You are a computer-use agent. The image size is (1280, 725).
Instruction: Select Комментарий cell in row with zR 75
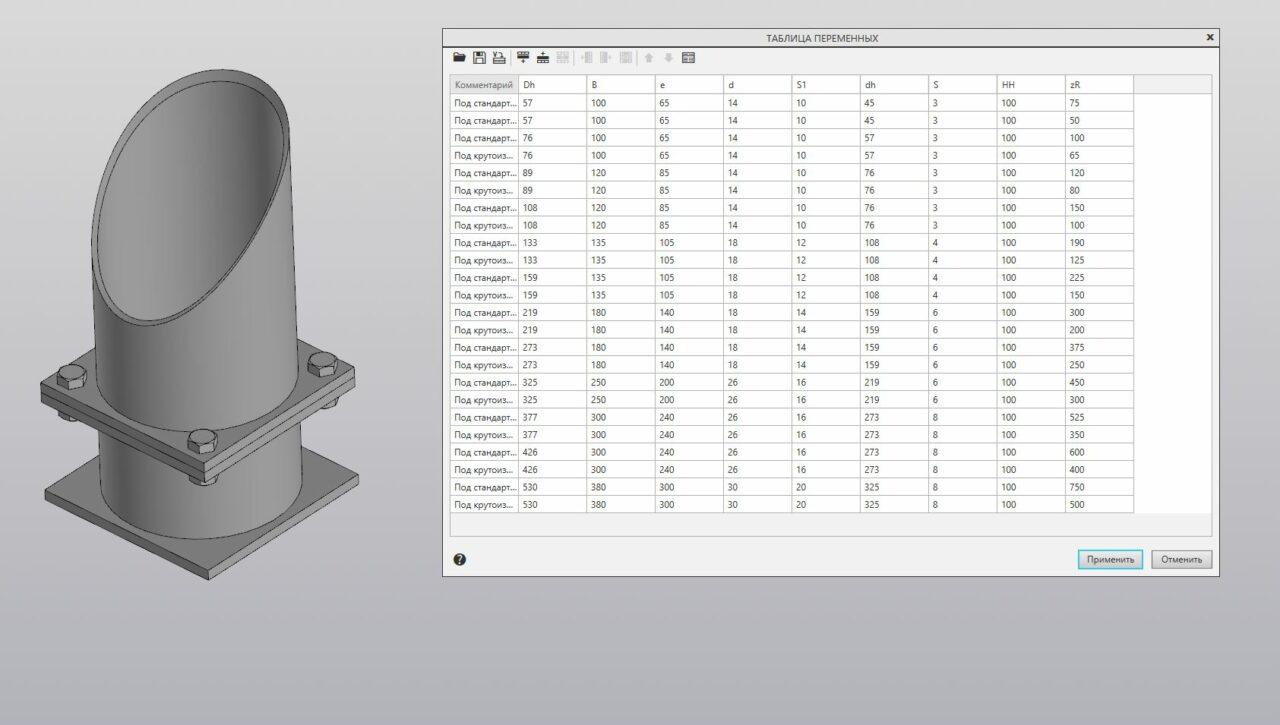click(x=484, y=102)
